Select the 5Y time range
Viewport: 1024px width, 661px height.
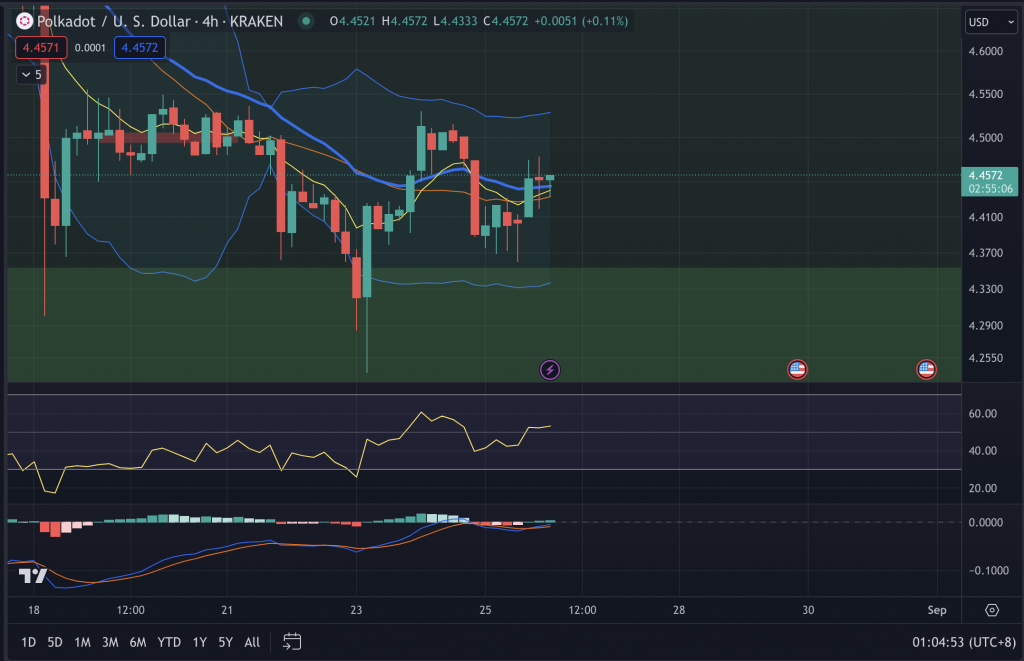coord(225,642)
